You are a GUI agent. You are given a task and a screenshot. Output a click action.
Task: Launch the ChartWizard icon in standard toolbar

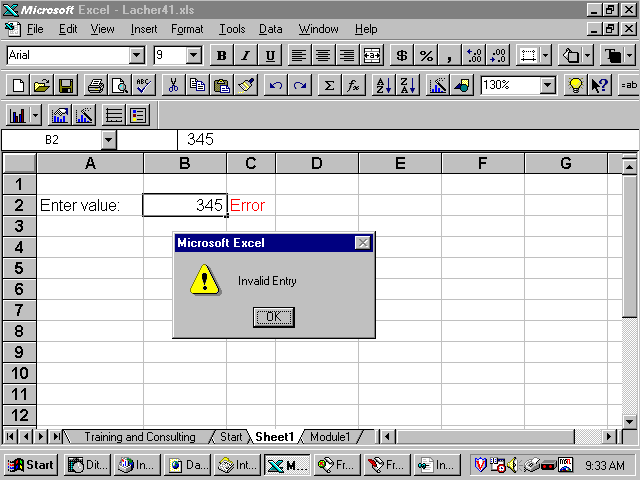pos(438,85)
